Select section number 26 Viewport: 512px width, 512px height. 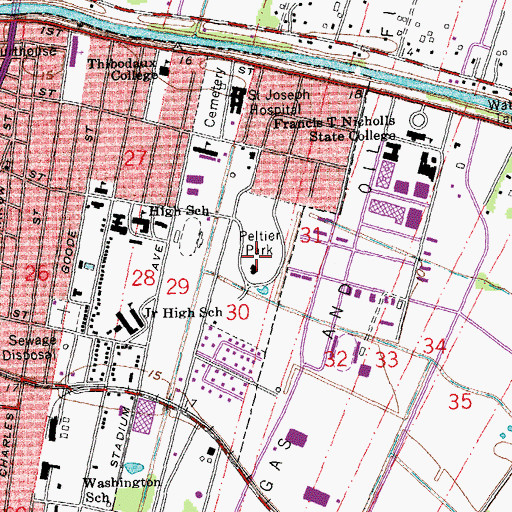tap(37, 273)
